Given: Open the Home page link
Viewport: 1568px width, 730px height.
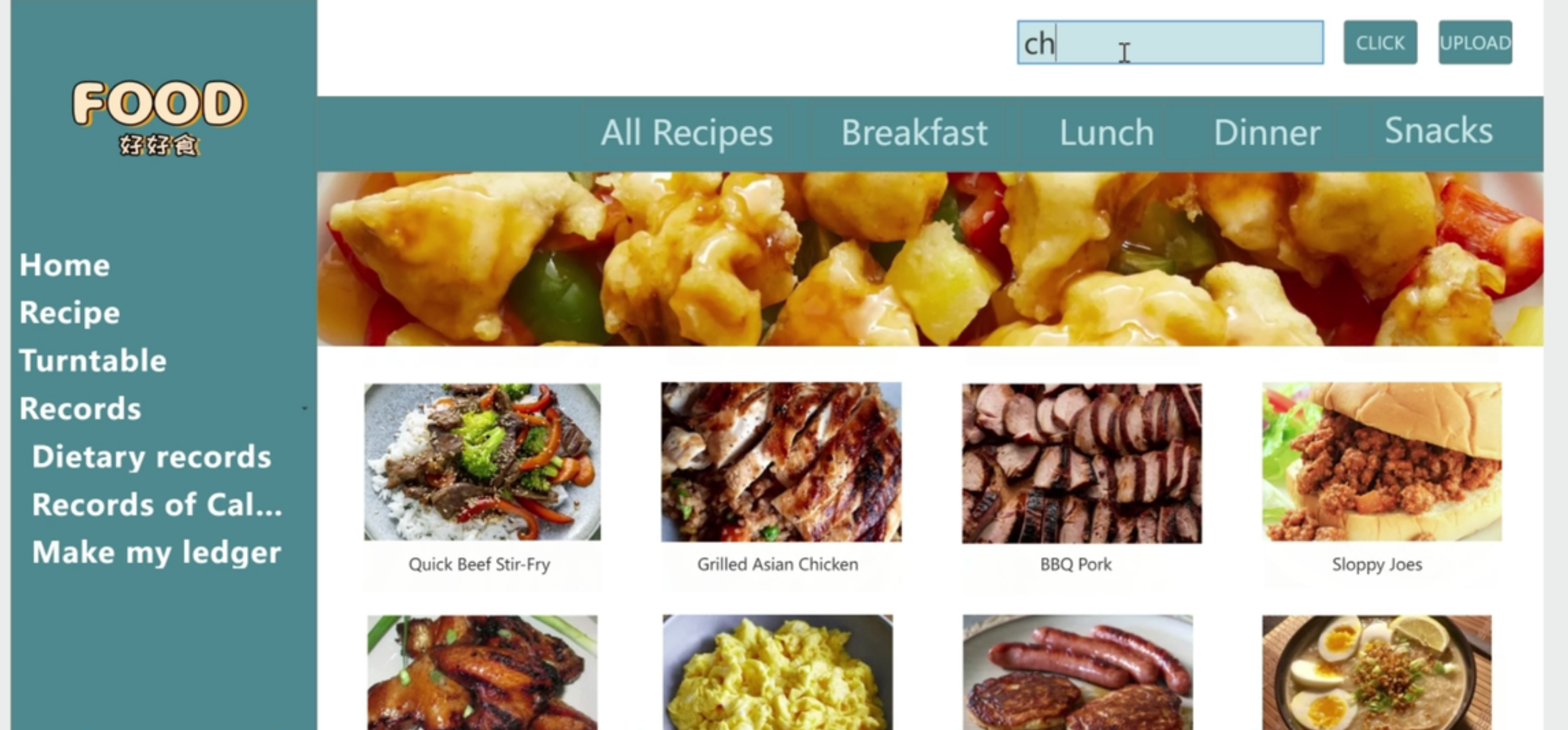Looking at the screenshot, I should click(64, 265).
